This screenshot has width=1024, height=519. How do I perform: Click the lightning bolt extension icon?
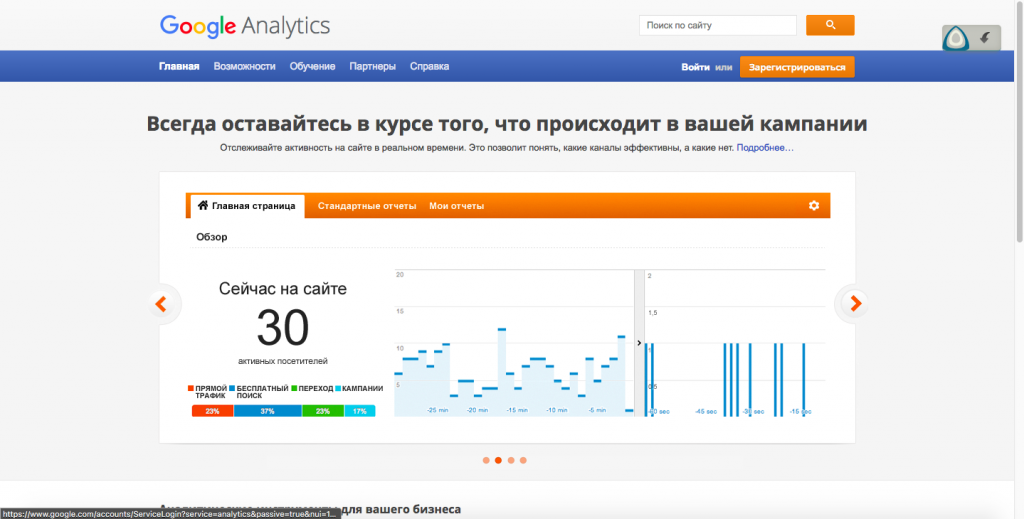pyautogui.click(x=984, y=38)
